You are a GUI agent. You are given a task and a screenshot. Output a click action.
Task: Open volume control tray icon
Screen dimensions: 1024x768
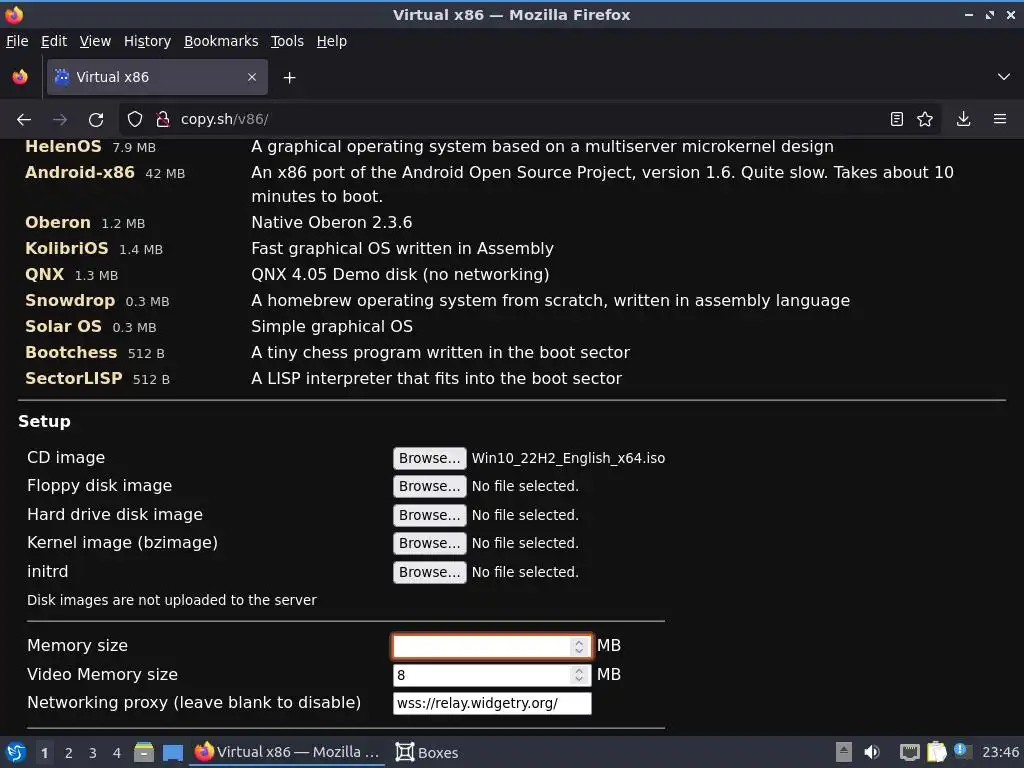point(872,752)
